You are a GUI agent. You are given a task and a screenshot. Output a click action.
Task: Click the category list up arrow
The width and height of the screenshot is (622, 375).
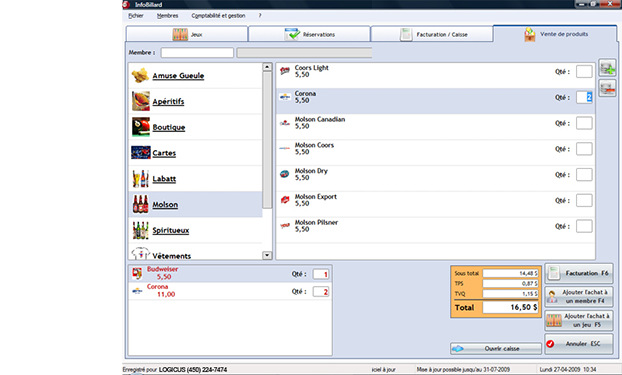tap(267, 67)
